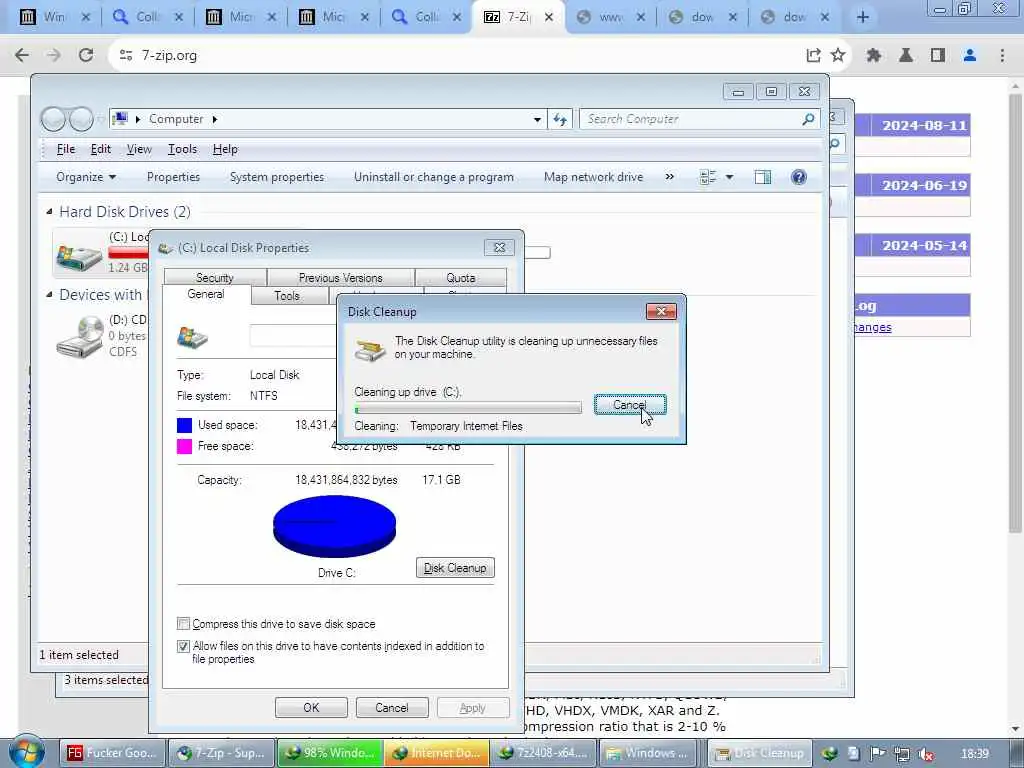Open the View menu in Explorer
The height and width of the screenshot is (768, 1024).
[x=139, y=149]
